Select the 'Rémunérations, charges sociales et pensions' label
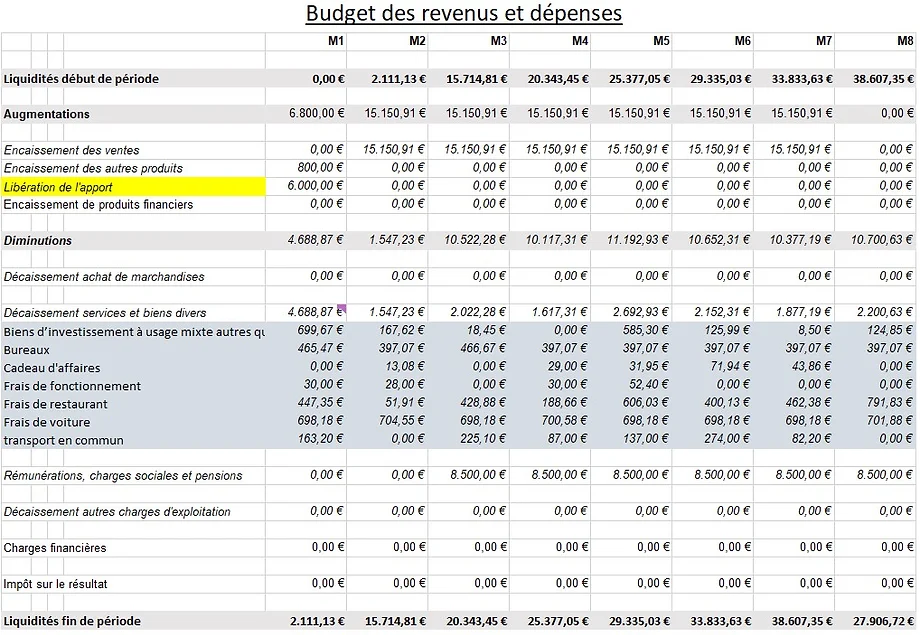The height and width of the screenshot is (635, 920). click(x=123, y=476)
